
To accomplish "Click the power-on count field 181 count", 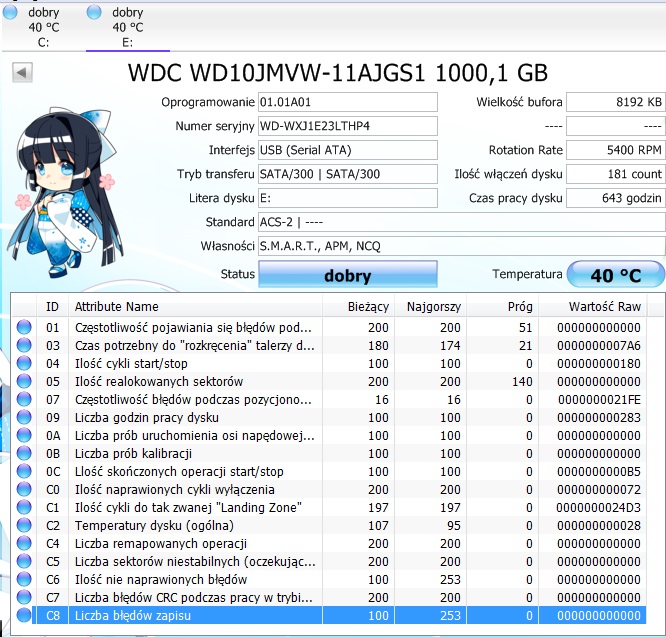I will [x=615, y=174].
